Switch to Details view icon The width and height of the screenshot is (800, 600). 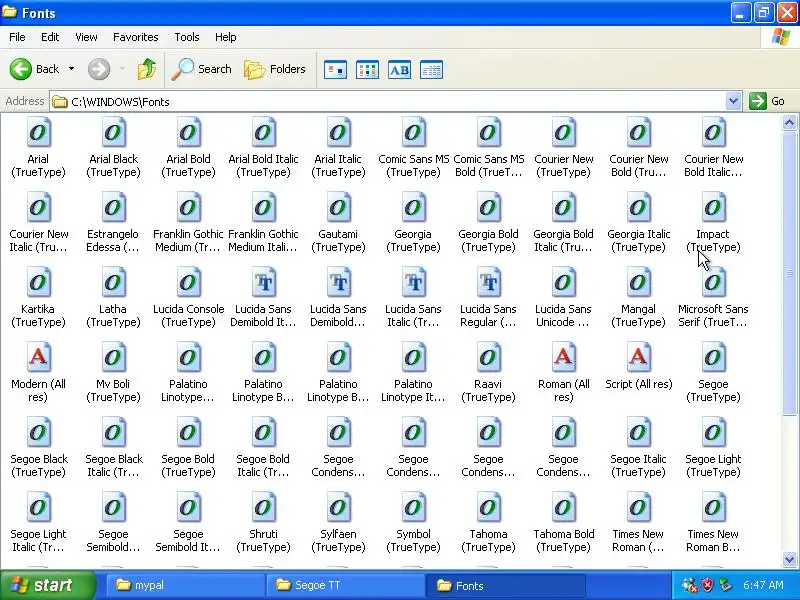431,70
